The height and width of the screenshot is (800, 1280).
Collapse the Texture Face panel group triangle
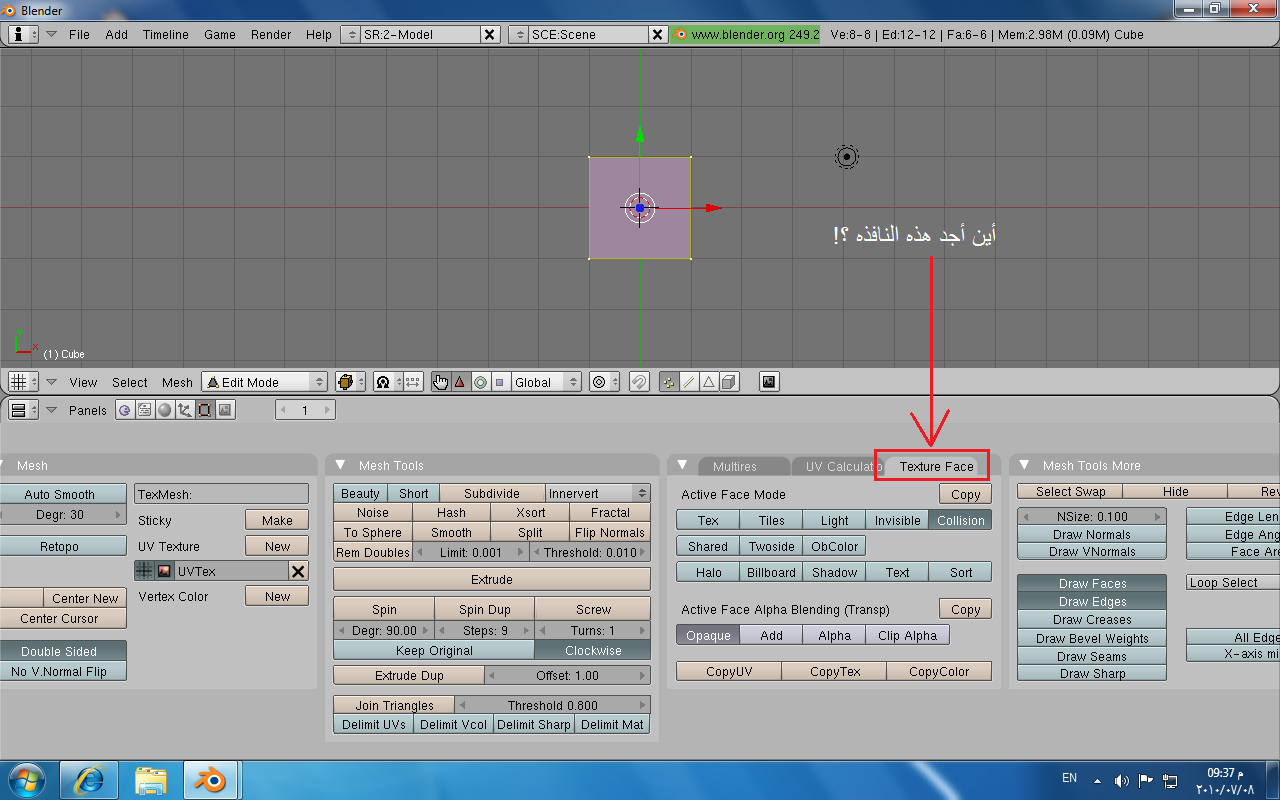(682, 465)
